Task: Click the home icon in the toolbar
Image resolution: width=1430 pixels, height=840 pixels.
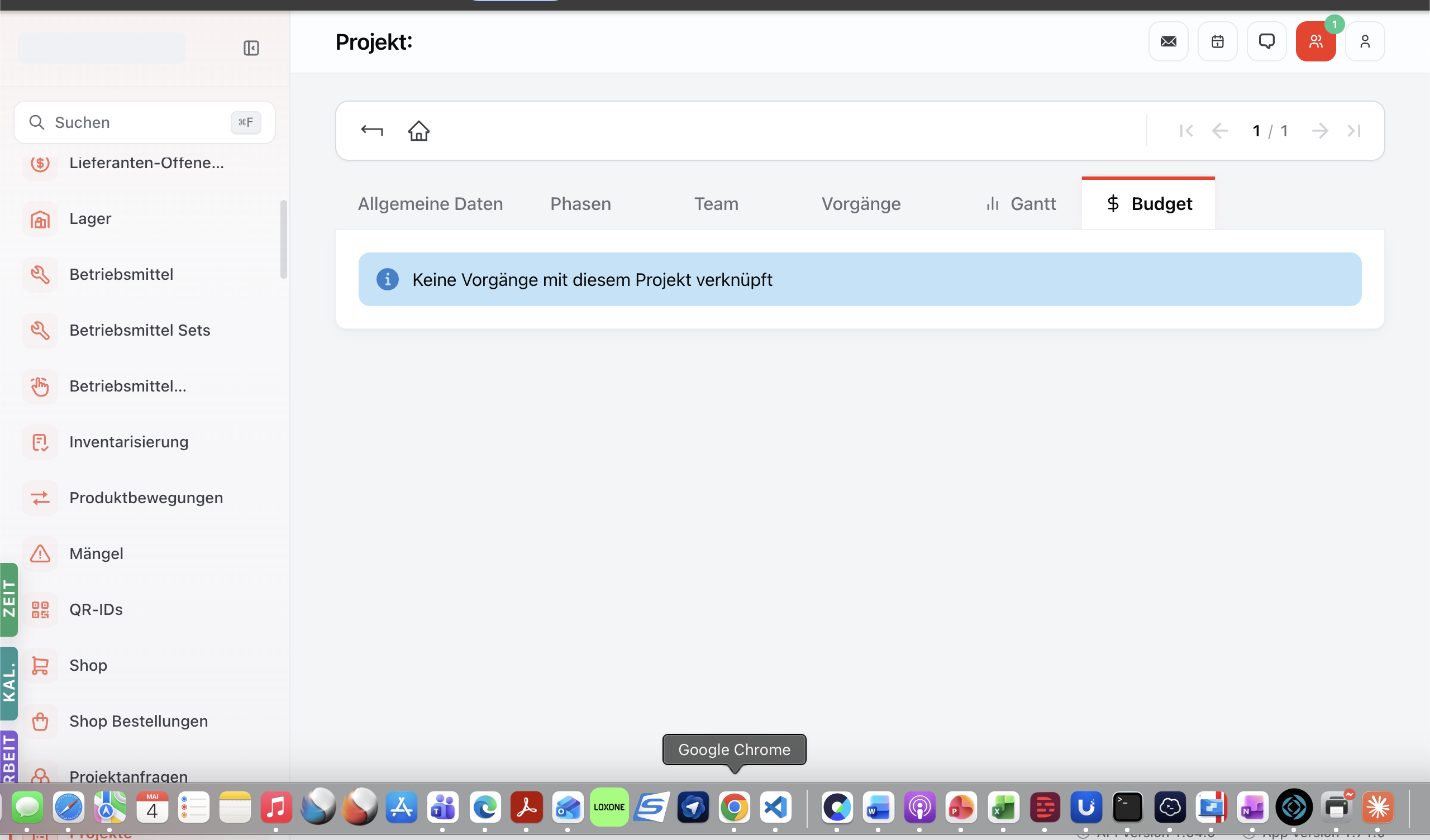Action: point(419,131)
